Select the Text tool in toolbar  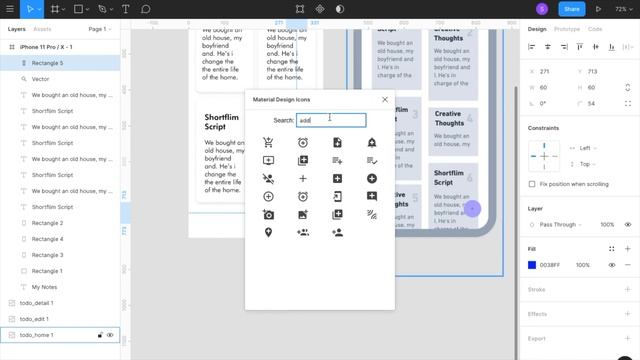point(126,9)
